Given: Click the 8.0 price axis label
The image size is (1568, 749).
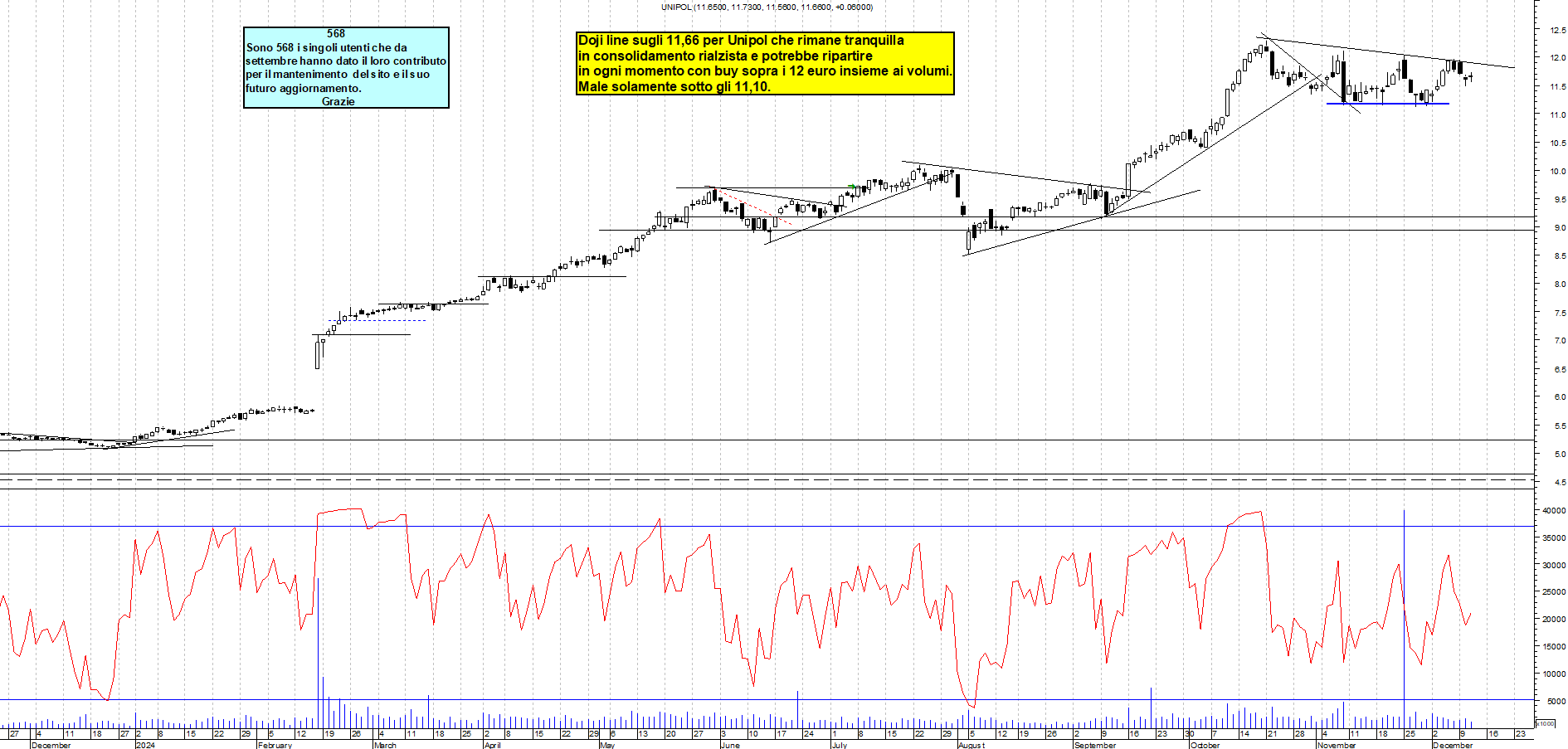Looking at the screenshot, I should pos(1559,284).
